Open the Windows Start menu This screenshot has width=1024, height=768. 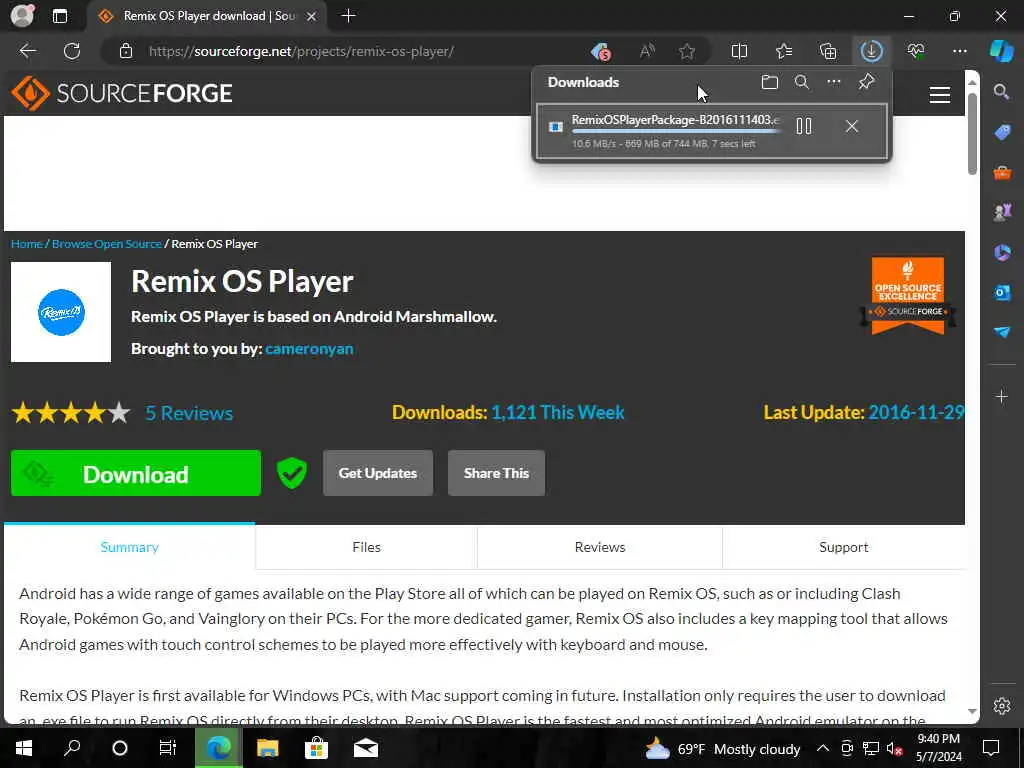[24, 748]
